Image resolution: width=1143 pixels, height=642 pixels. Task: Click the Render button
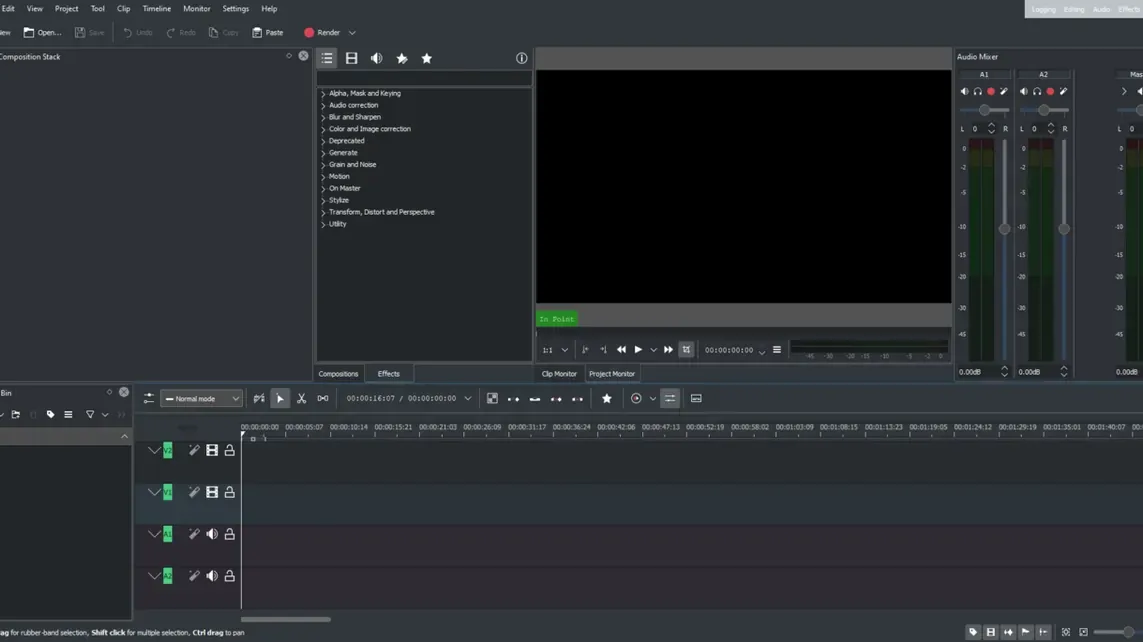click(322, 33)
